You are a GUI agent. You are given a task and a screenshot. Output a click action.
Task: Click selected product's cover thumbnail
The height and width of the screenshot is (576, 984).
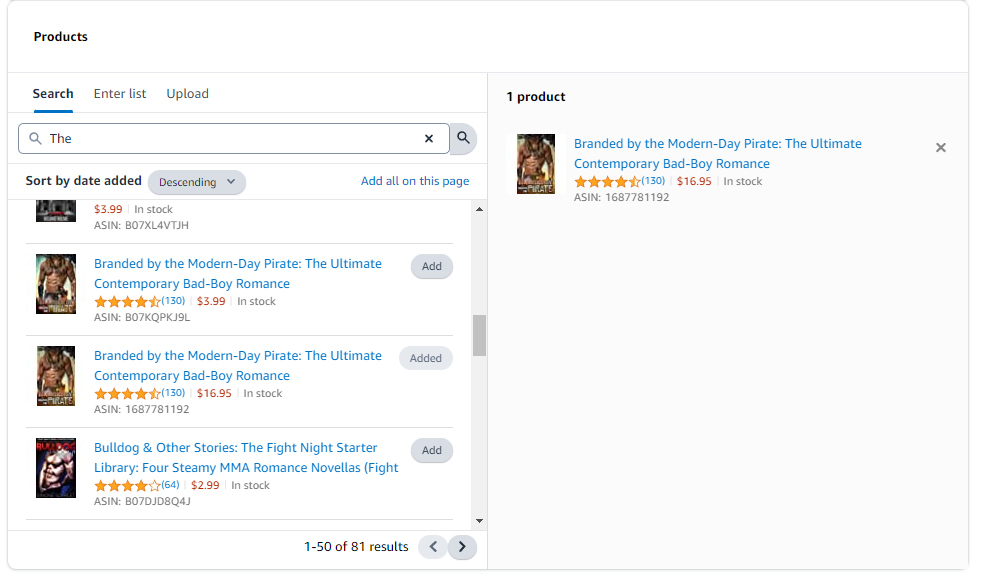(536, 164)
